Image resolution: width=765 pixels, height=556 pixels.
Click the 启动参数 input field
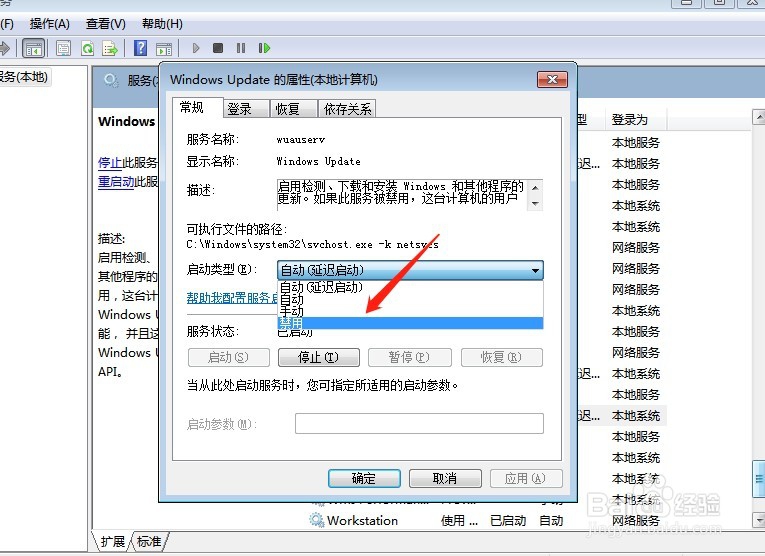[x=419, y=423]
